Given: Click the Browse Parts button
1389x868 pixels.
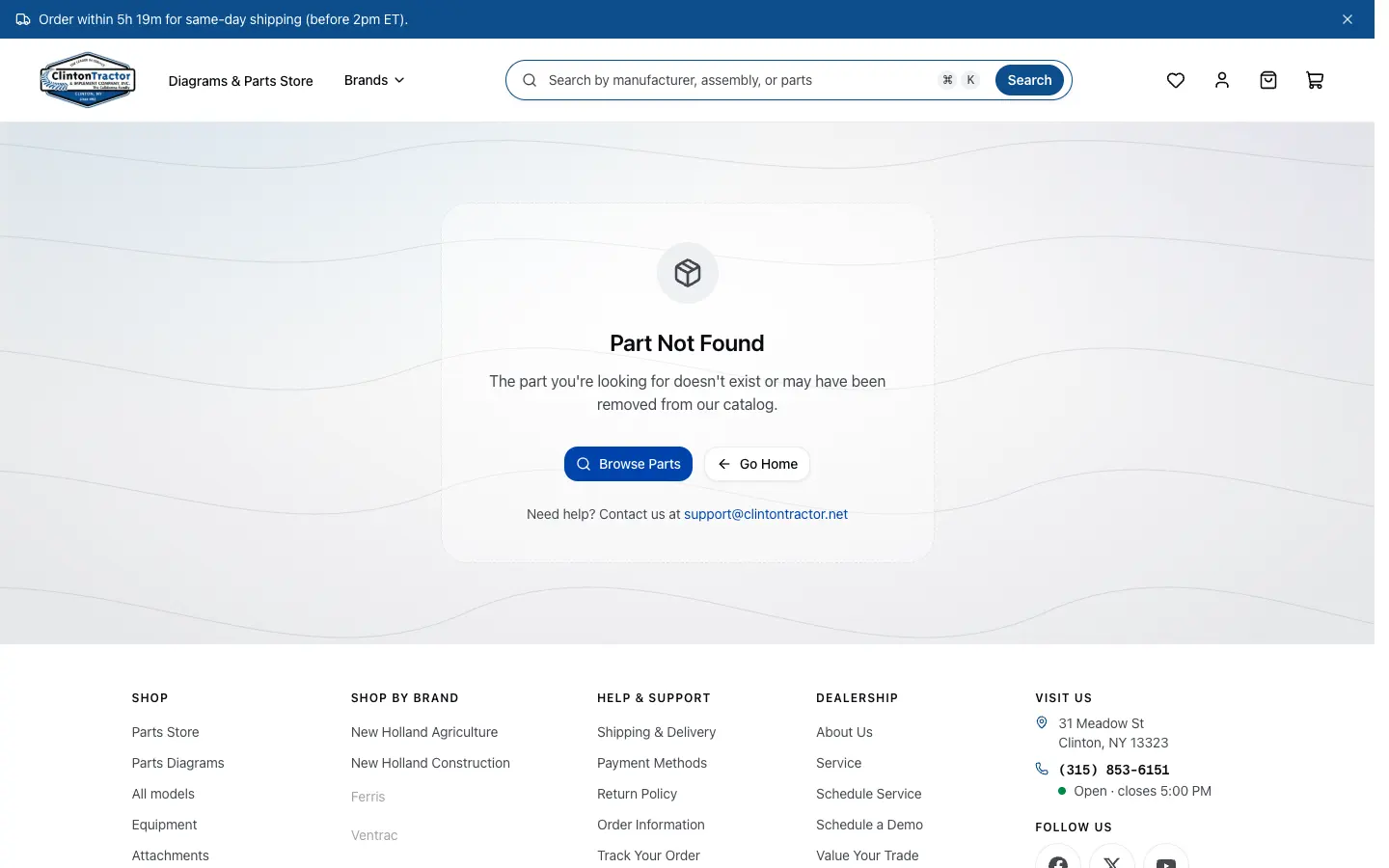Looking at the screenshot, I should [x=628, y=464].
